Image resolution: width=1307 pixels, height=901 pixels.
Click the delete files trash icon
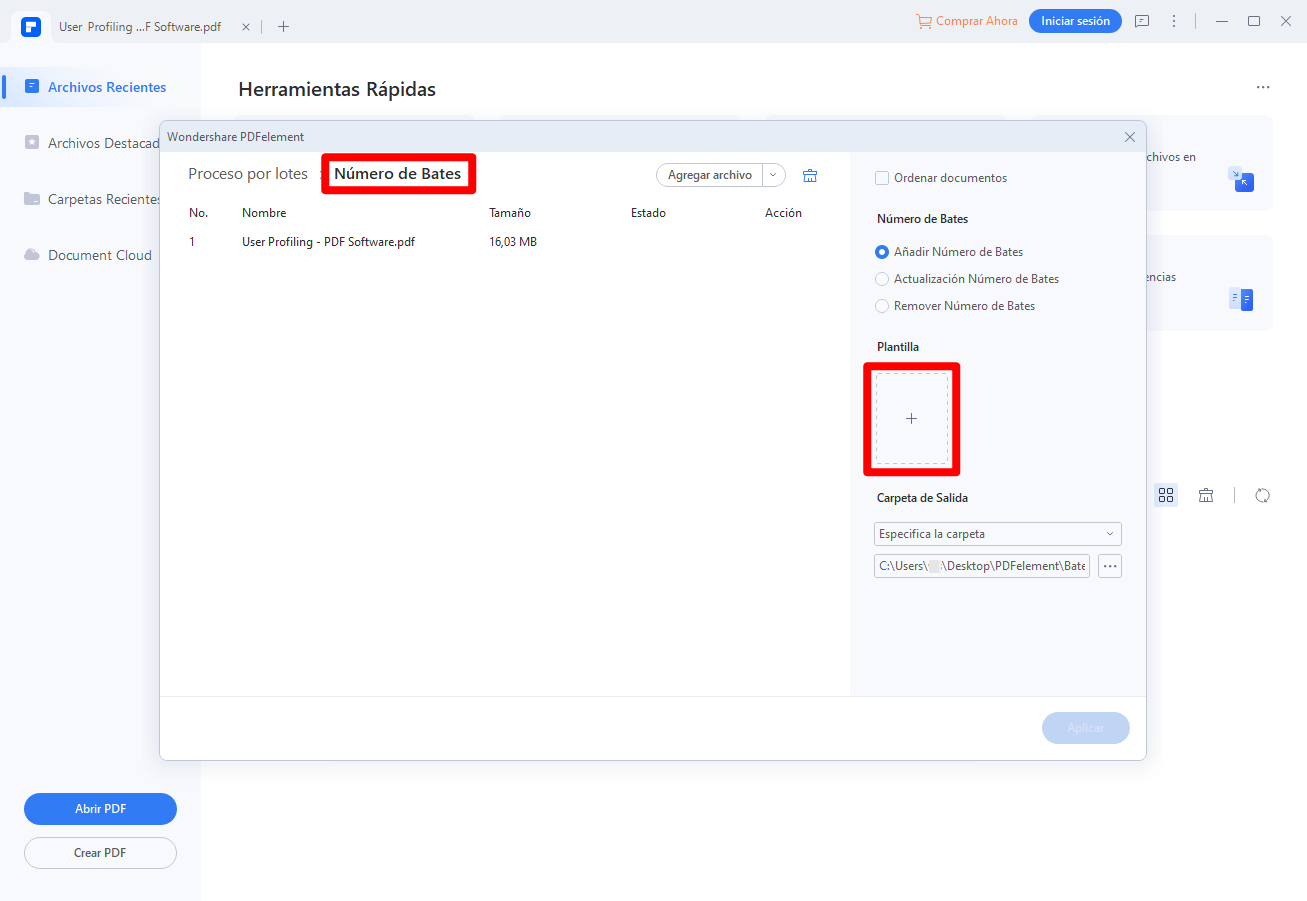[810, 175]
